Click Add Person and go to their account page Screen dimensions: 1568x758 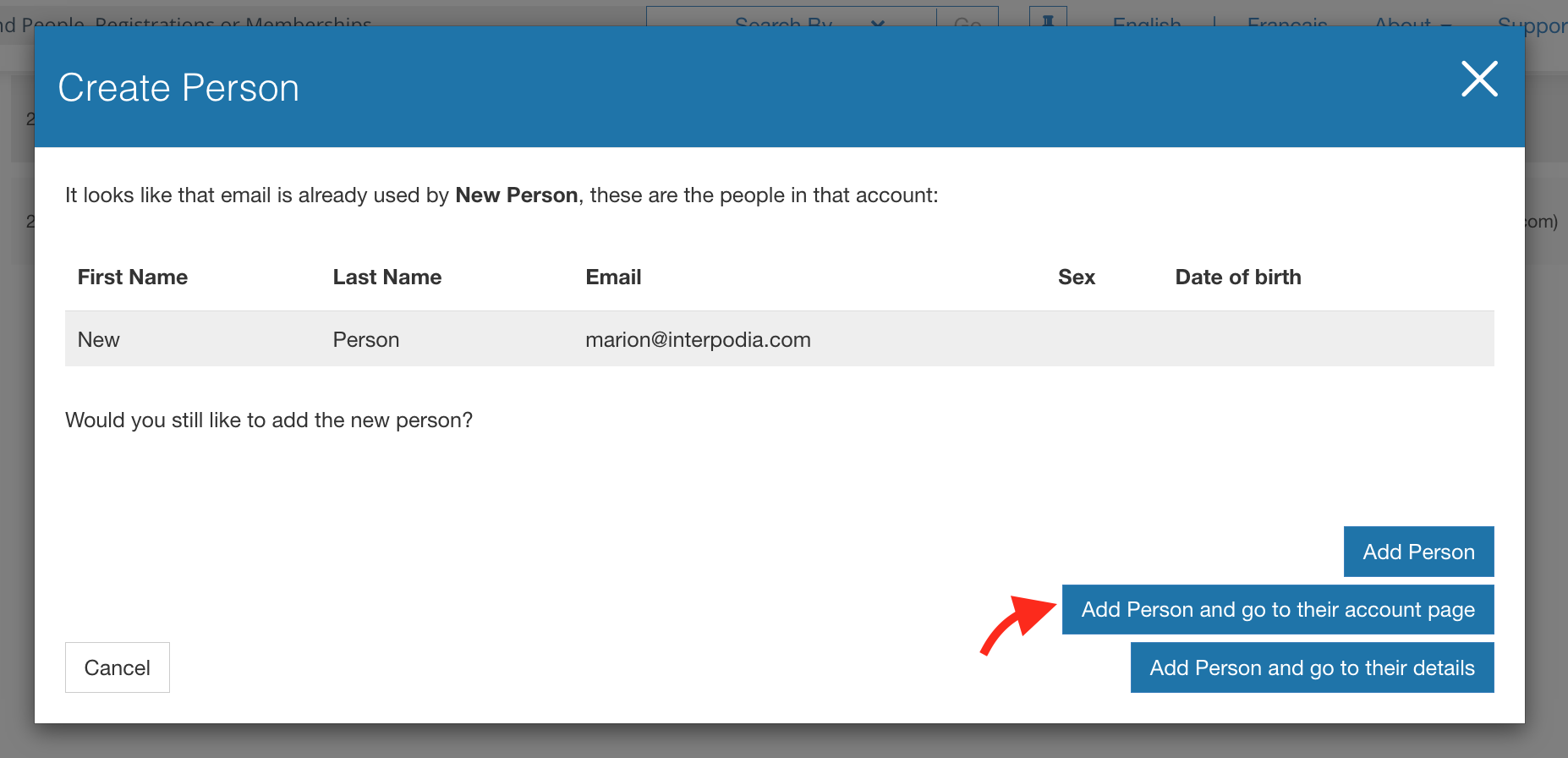click(x=1277, y=610)
